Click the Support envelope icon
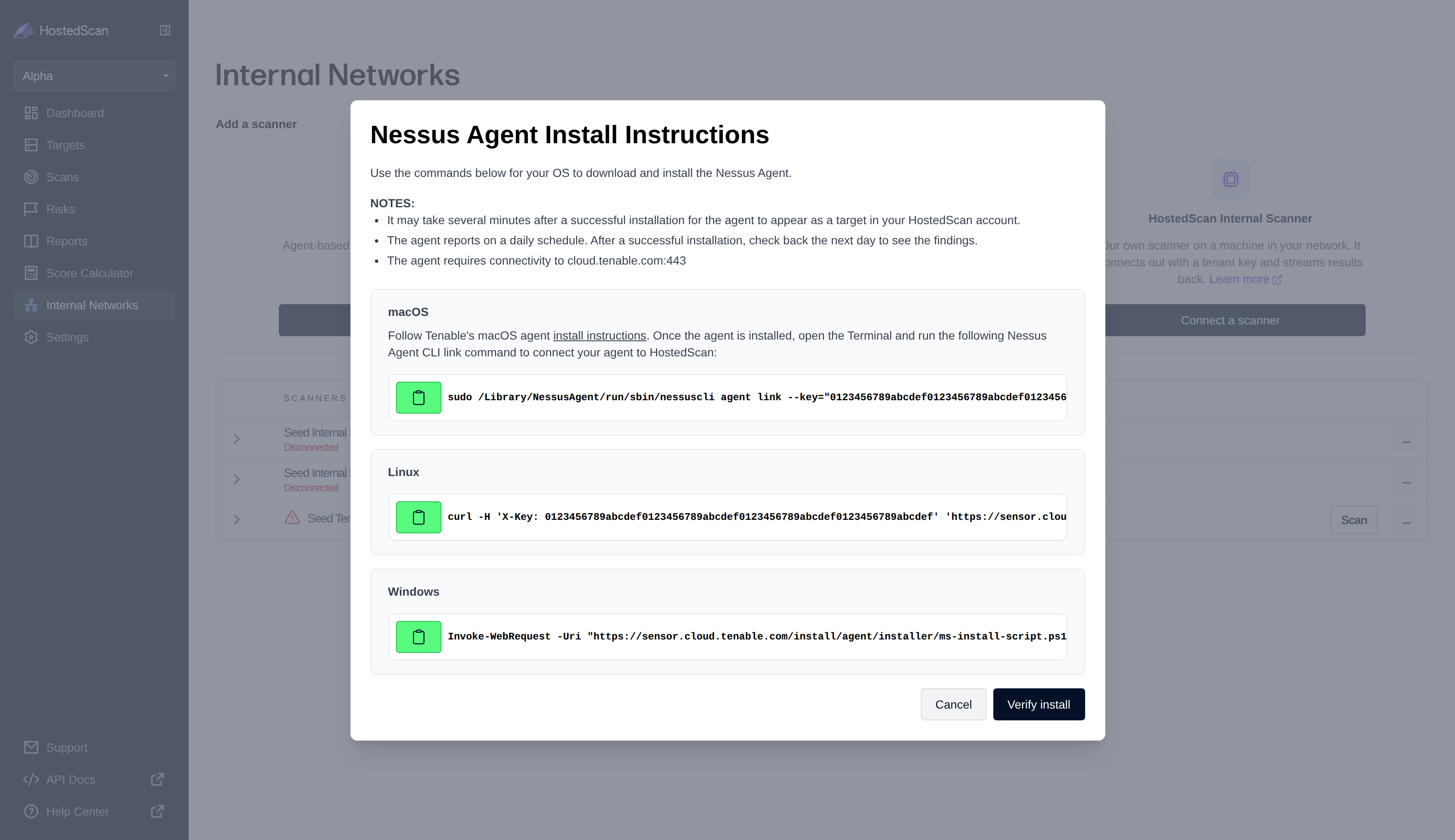 [x=31, y=747]
